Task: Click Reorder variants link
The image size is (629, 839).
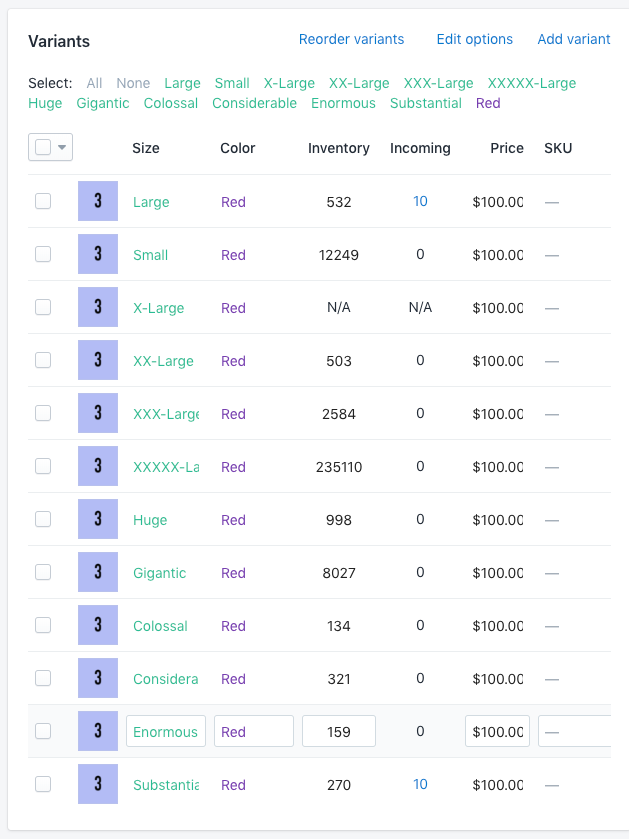Action: pos(351,39)
